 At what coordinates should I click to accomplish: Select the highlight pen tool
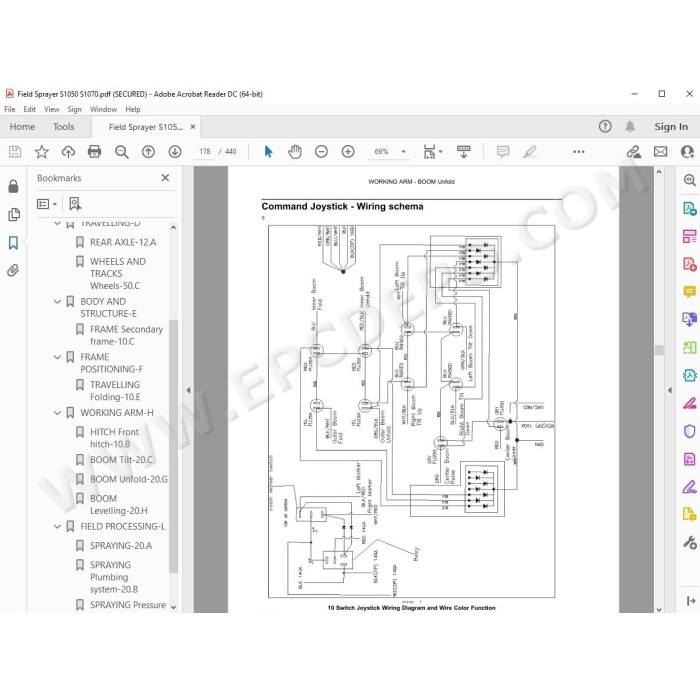[x=530, y=152]
